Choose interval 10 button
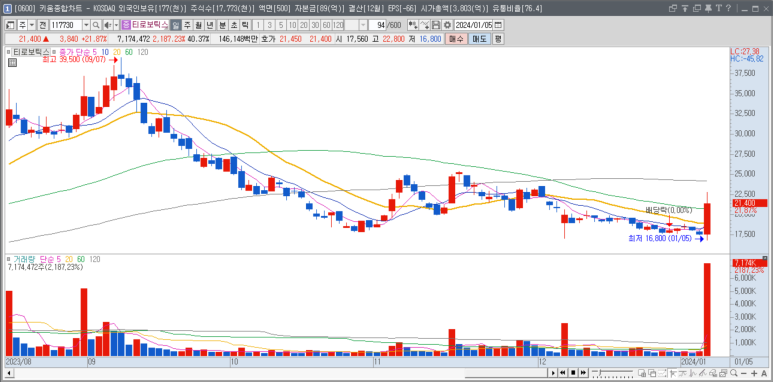 (x=292, y=25)
